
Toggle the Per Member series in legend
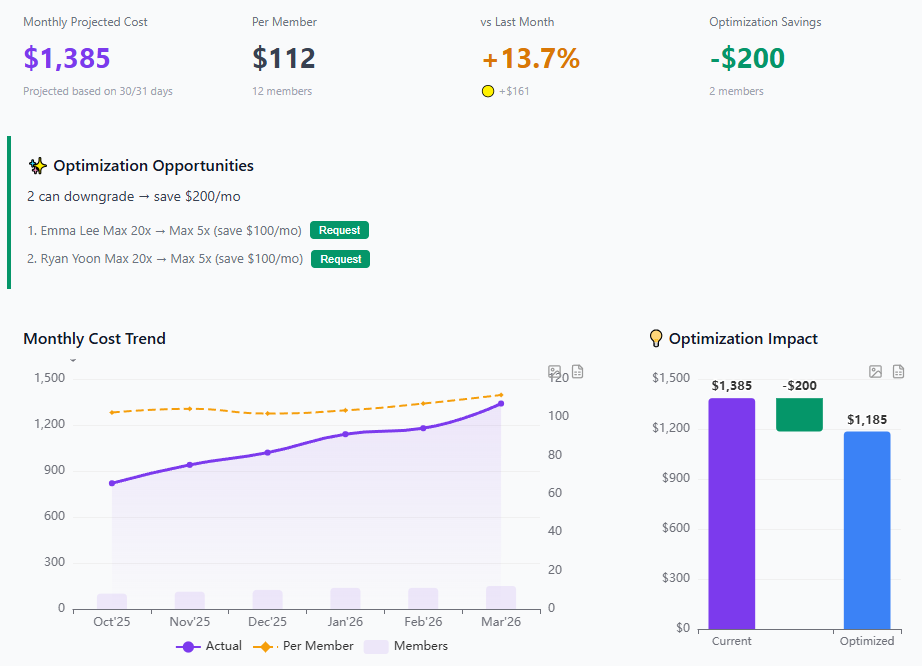click(306, 646)
